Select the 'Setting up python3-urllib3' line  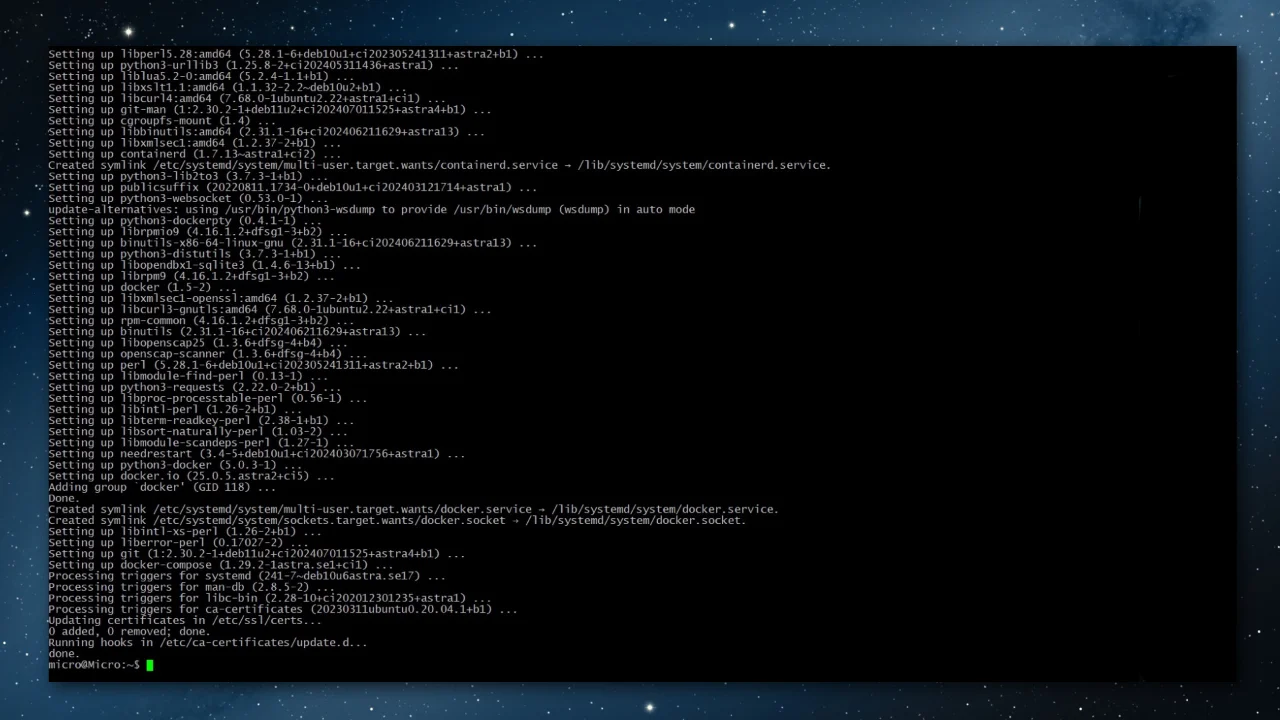(x=254, y=65)
